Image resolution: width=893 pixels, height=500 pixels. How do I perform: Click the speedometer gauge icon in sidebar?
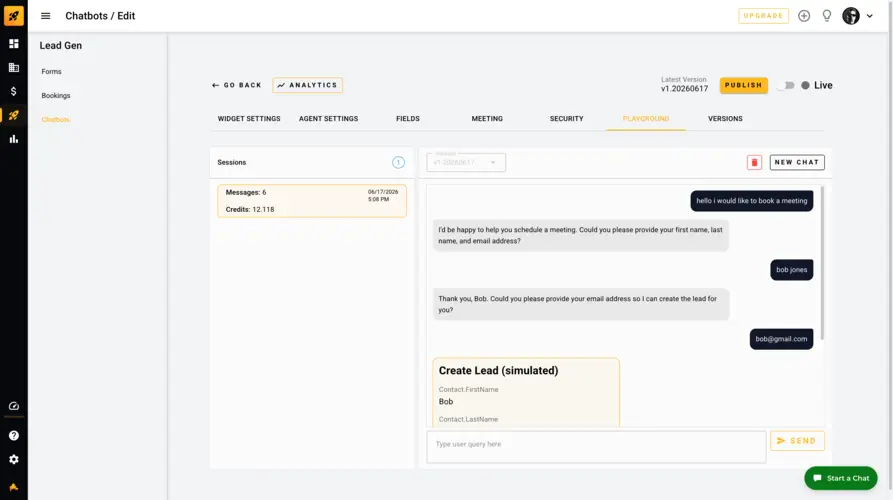click(14, 406)
